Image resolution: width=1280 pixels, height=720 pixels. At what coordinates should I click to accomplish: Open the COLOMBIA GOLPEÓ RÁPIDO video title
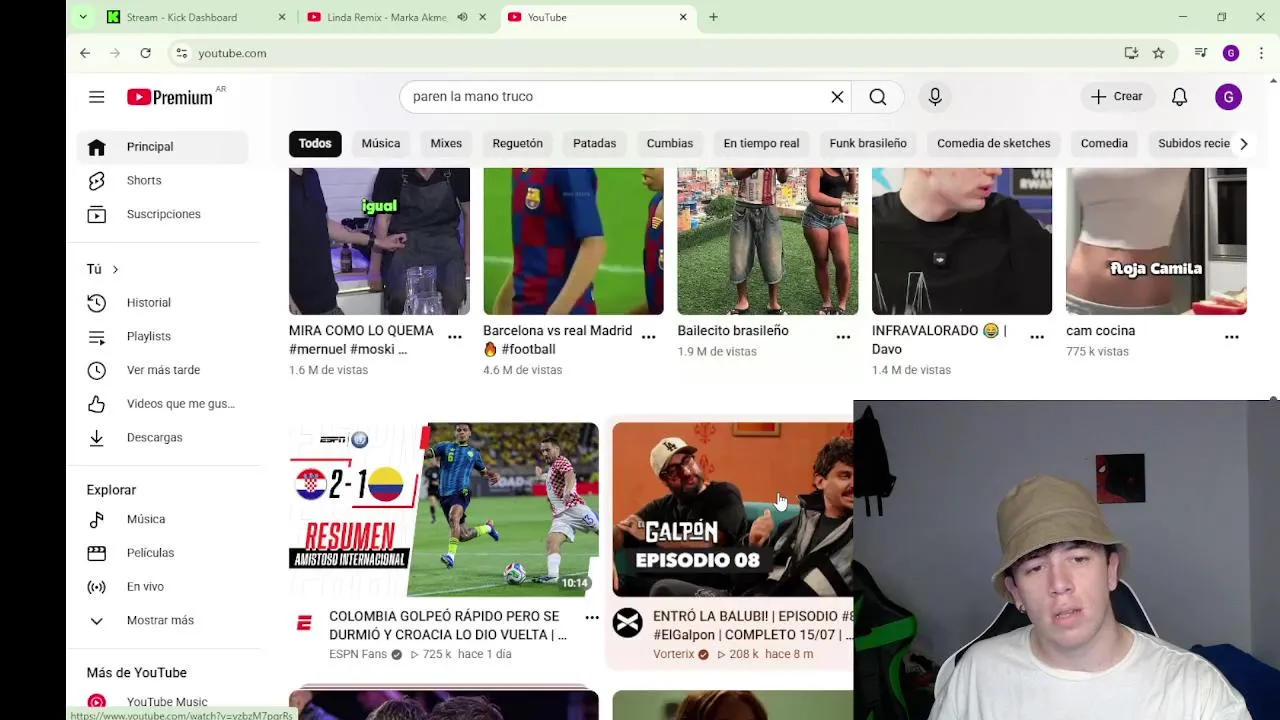click(448, 626)
